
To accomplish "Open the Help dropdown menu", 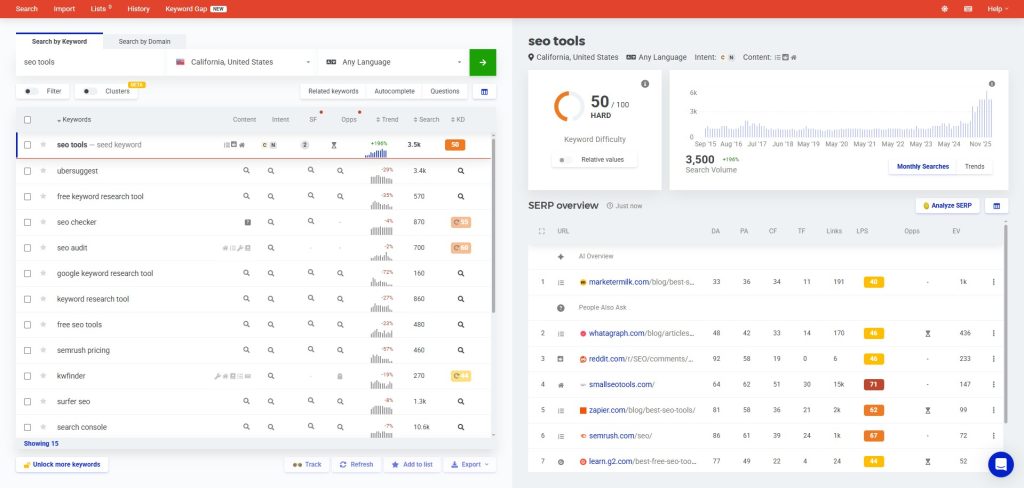I will (997, 8).
